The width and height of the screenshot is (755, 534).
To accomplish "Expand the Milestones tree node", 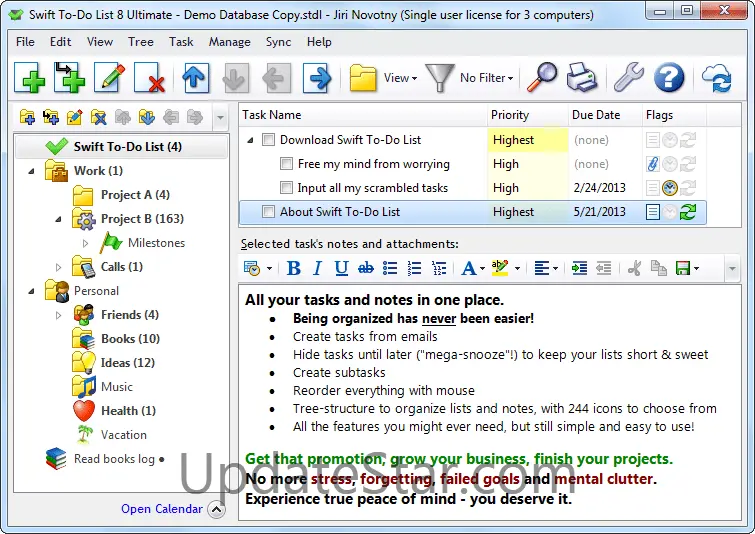I will click(86, 243).
